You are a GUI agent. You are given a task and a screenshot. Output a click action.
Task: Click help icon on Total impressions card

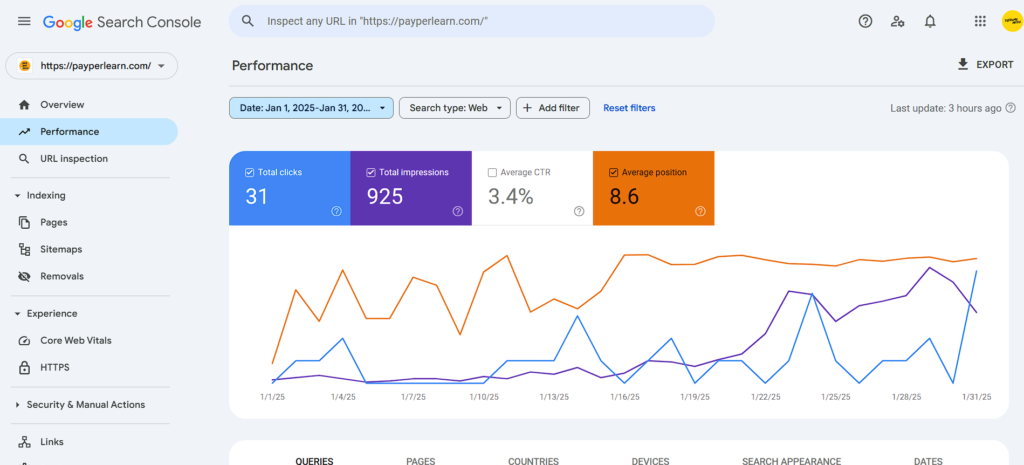(x=458, y=211)
